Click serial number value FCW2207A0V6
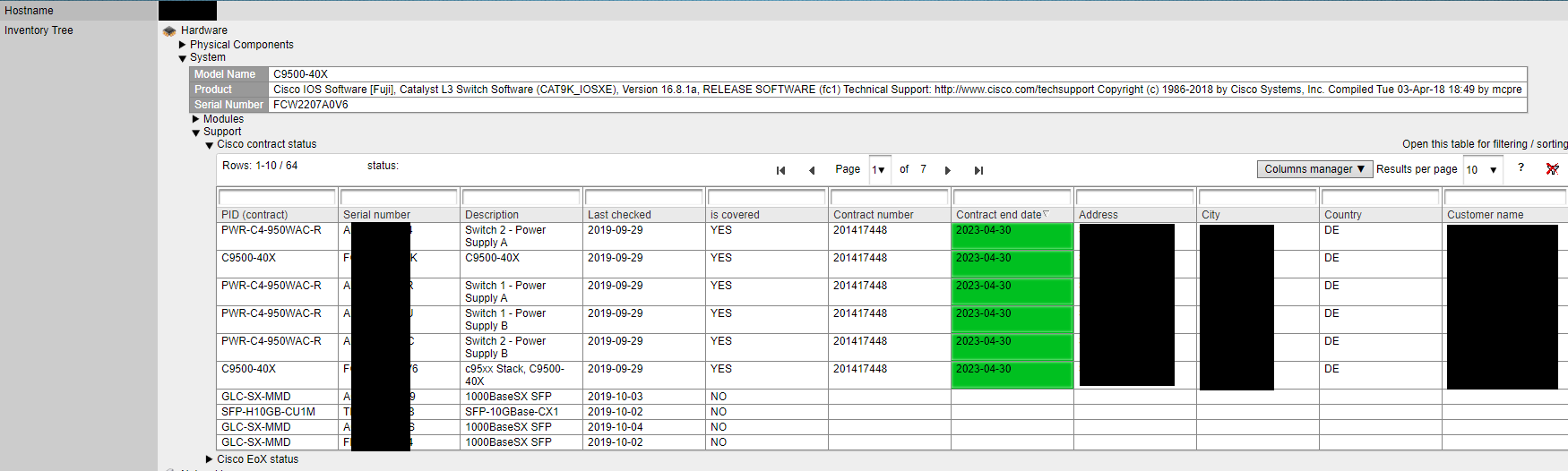This screenshot has width=1568, height=471. [x=311, y=105]
